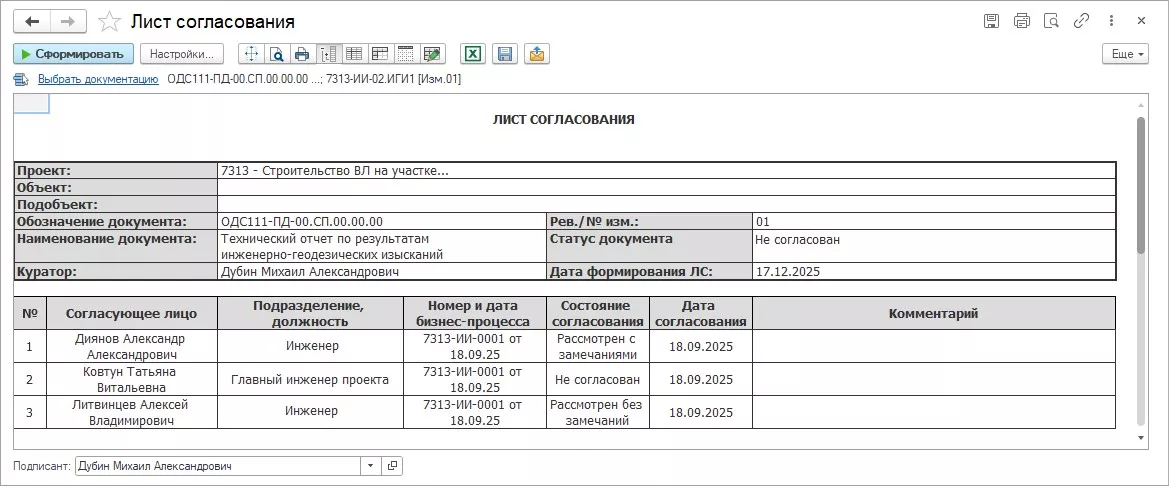Expand the Еще dropdown menu
This screenshot has height=486, width=1169.
click(1124, 54)
